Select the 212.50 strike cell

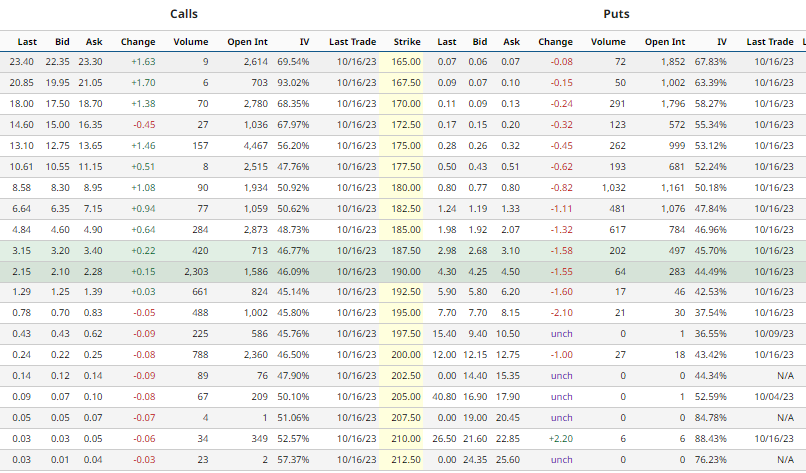[401, 461]
